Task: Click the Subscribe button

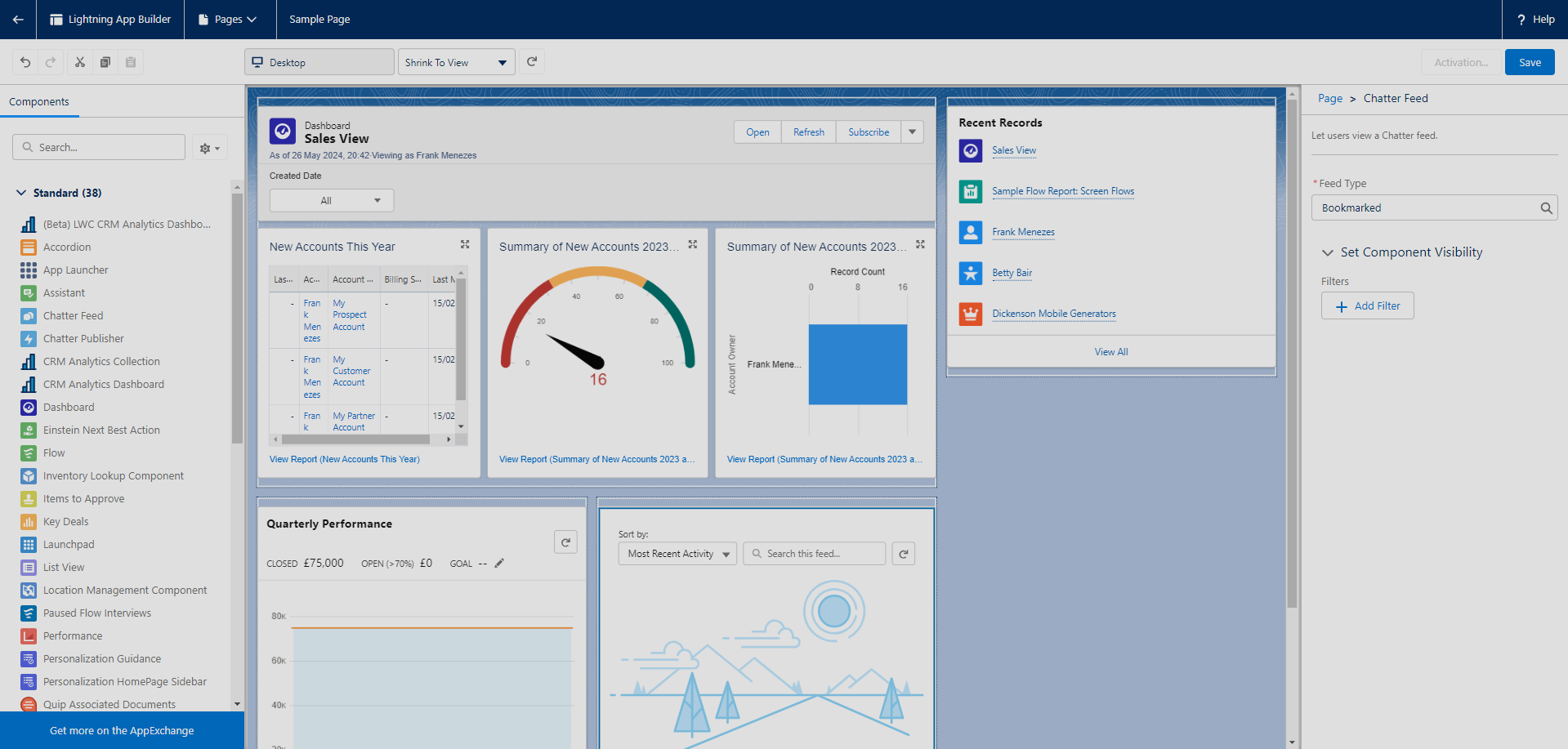Action: pyautogui.click(x=869, y=132)
